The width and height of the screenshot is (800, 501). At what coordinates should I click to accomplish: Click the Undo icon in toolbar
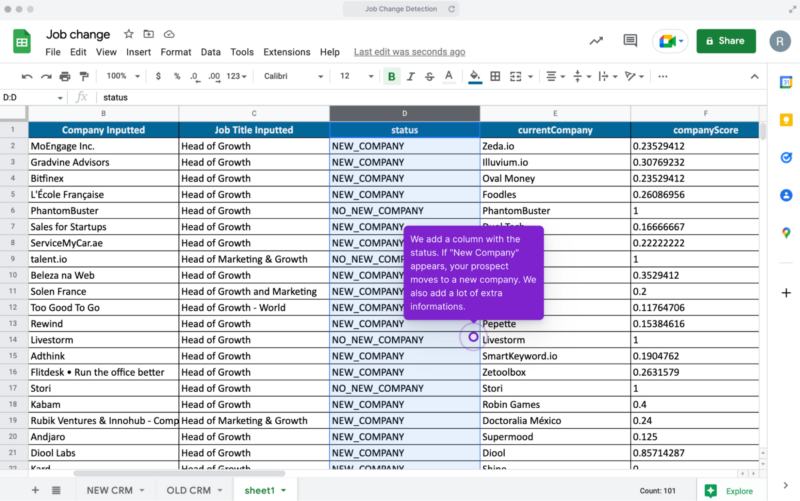coord(27,77)
